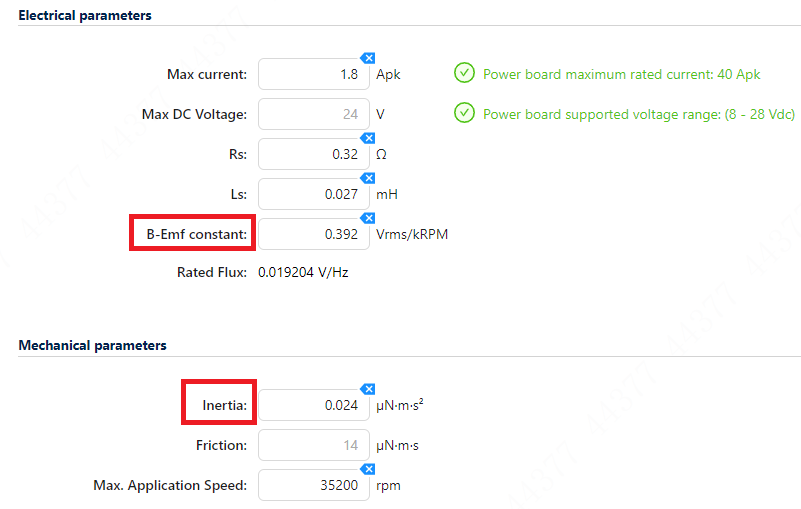Click the Max DC Voltage field
The height and width of the screenshot is (509, 801).
click(x=313, y=114)
